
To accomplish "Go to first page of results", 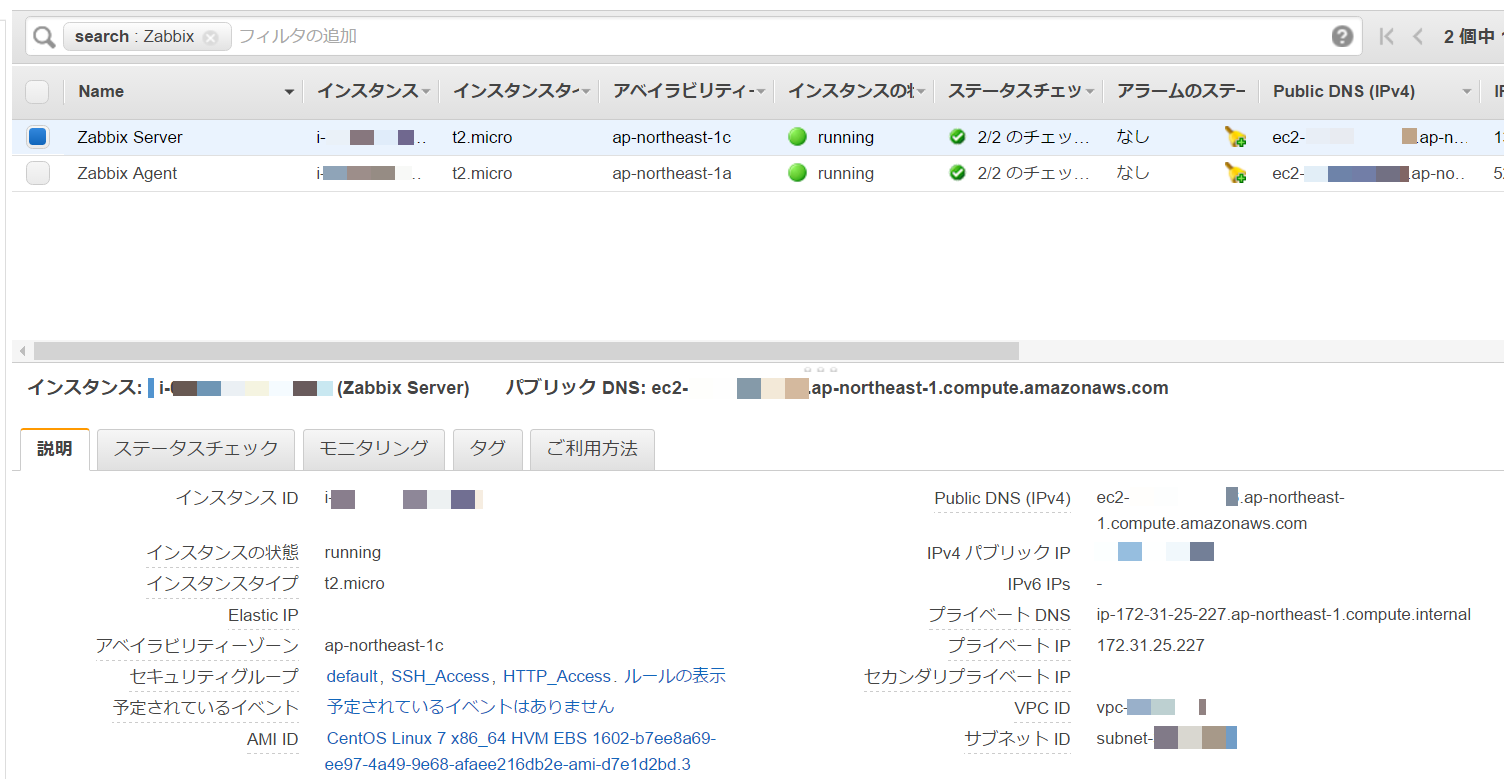I will 1386,37.
